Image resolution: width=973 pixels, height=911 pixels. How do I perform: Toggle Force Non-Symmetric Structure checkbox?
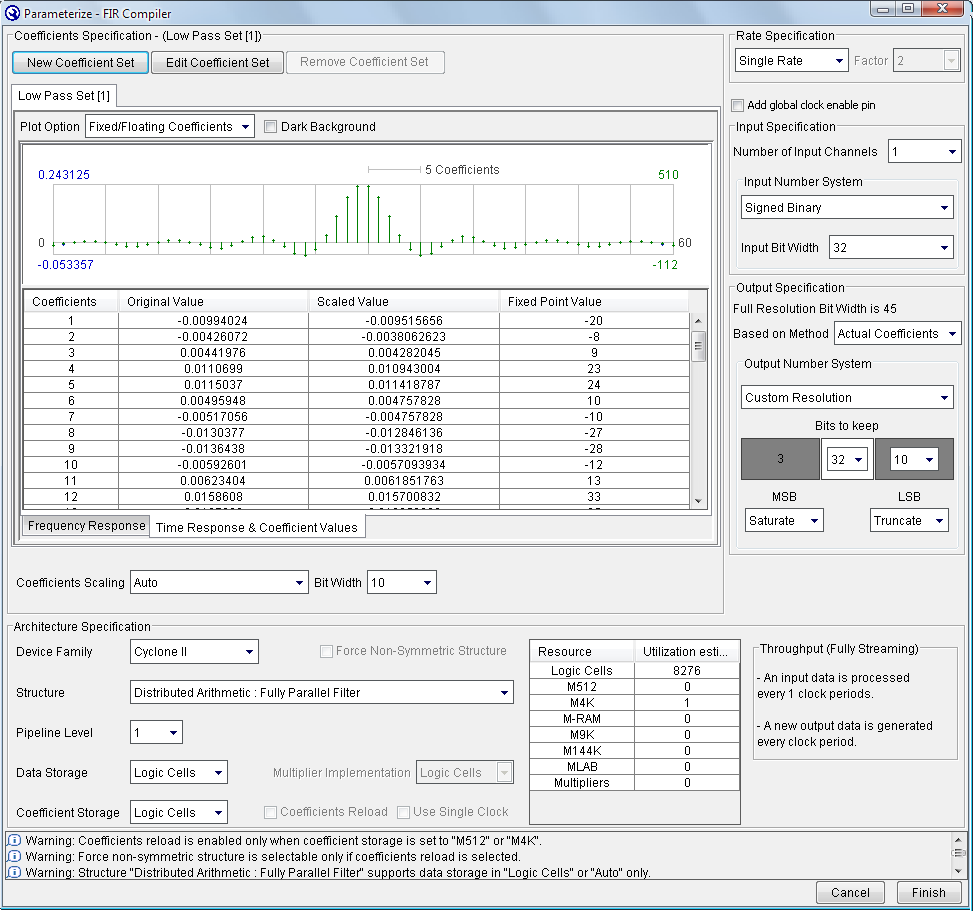pyautogui.click(x=326, y=651)
